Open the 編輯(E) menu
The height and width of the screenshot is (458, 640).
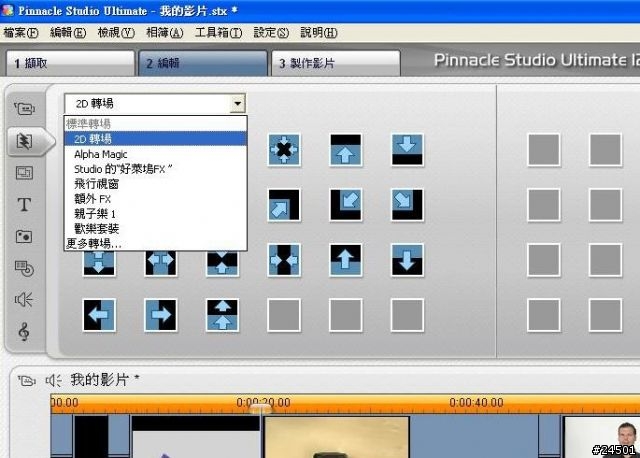[x=68, y=33]
